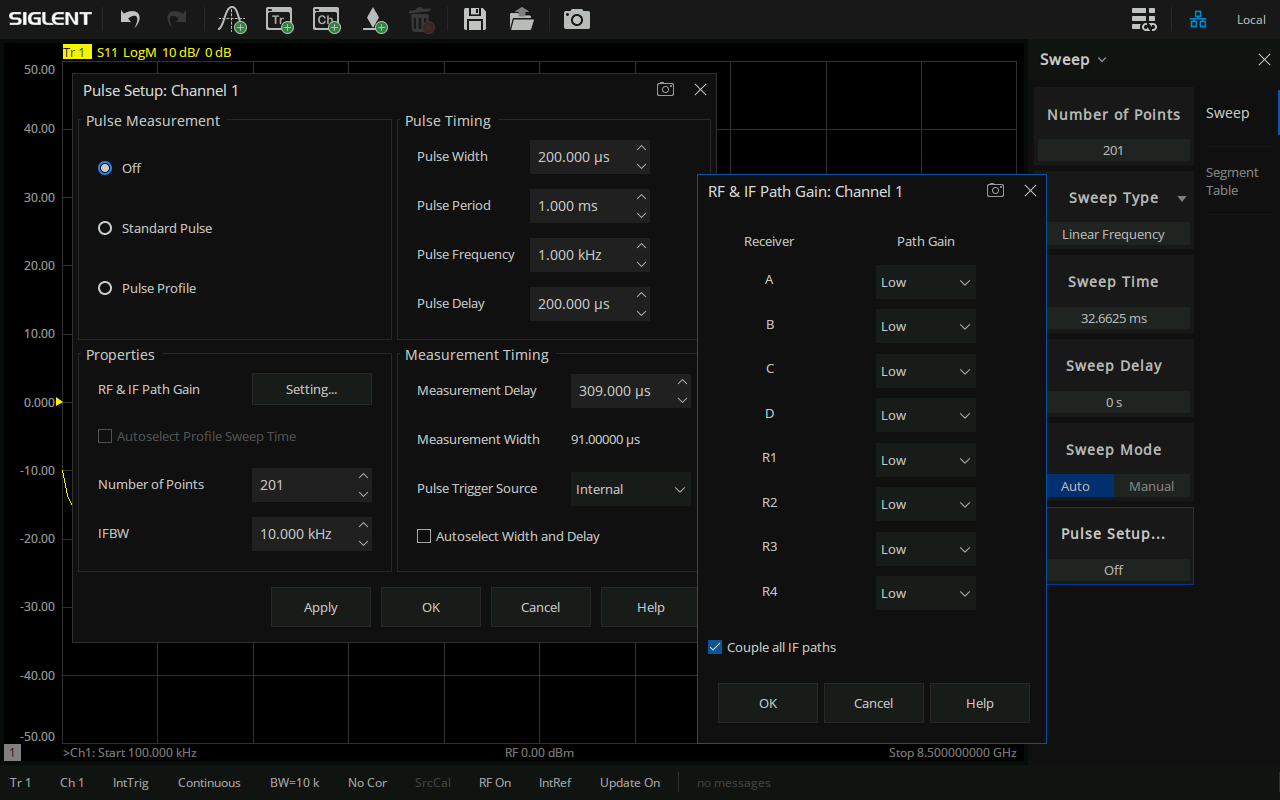Open the Sweep menu header dropdown

point(1073,60)
